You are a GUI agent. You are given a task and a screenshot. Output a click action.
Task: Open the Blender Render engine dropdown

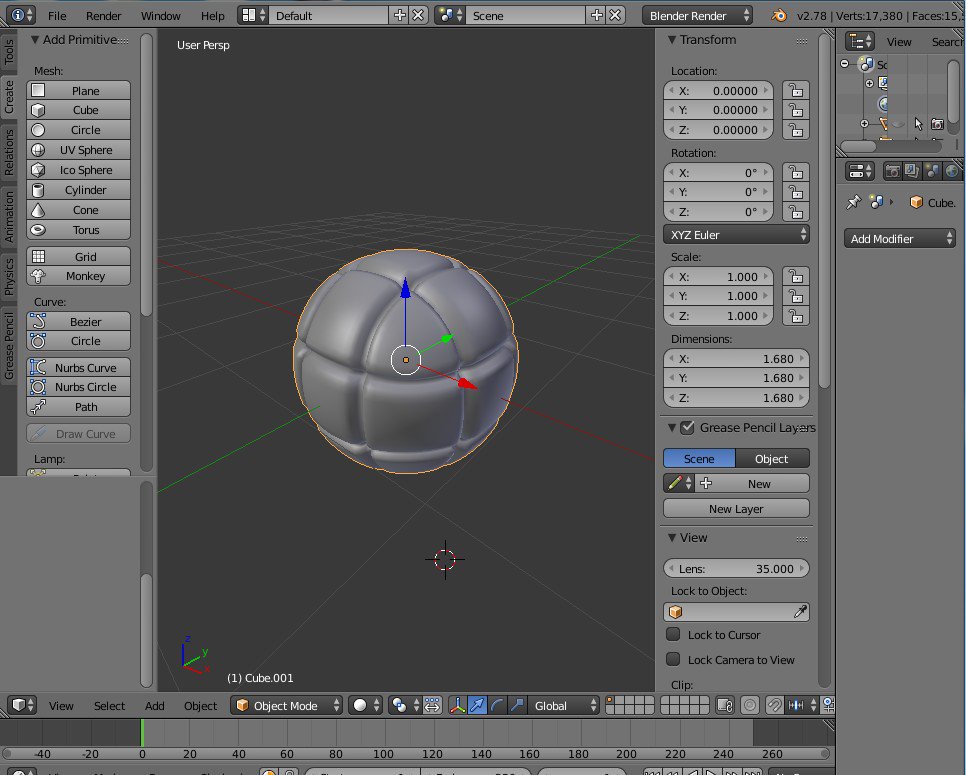tap(697, 15)
